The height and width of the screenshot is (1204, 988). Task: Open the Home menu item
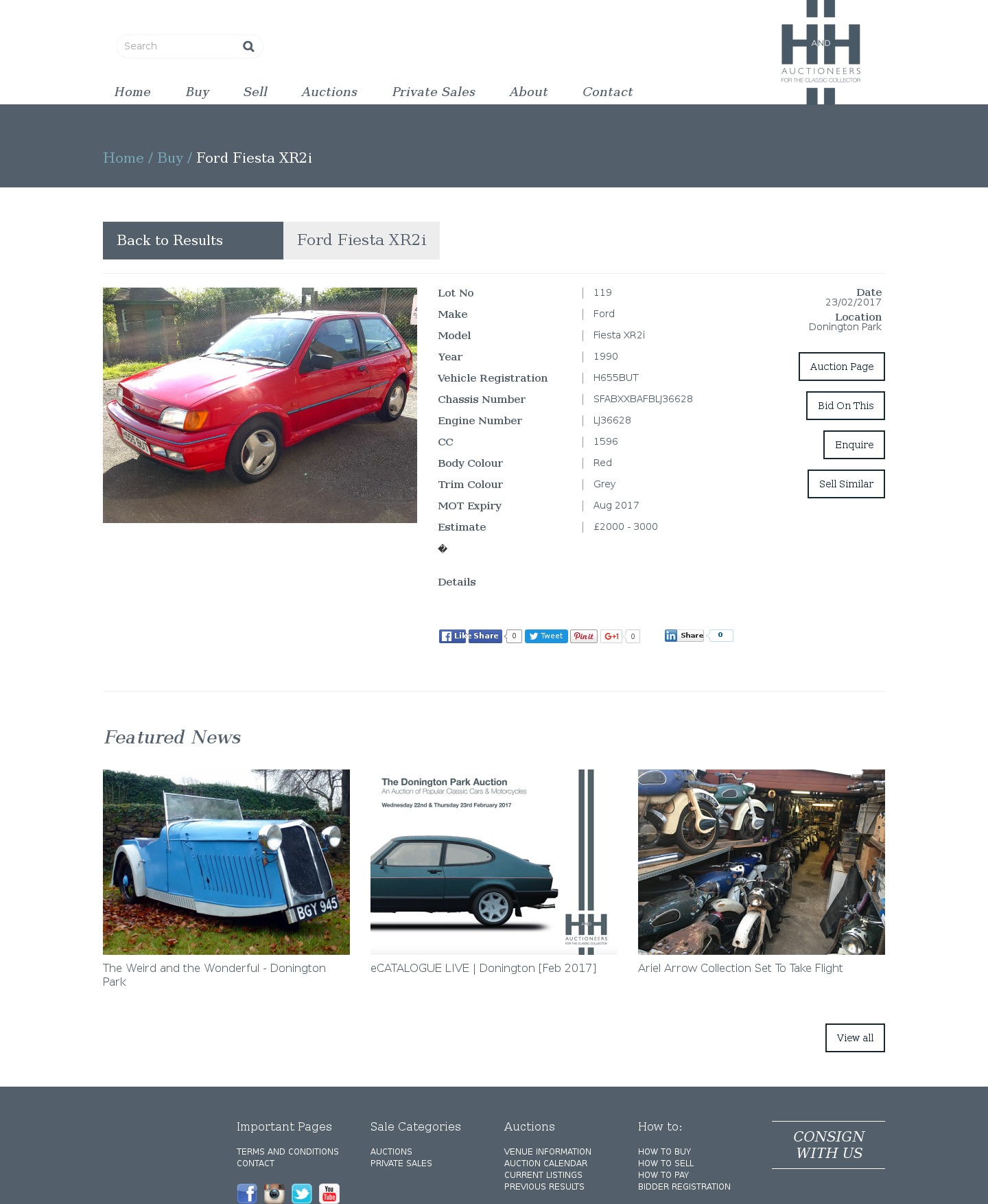click(x=132, y=92)
